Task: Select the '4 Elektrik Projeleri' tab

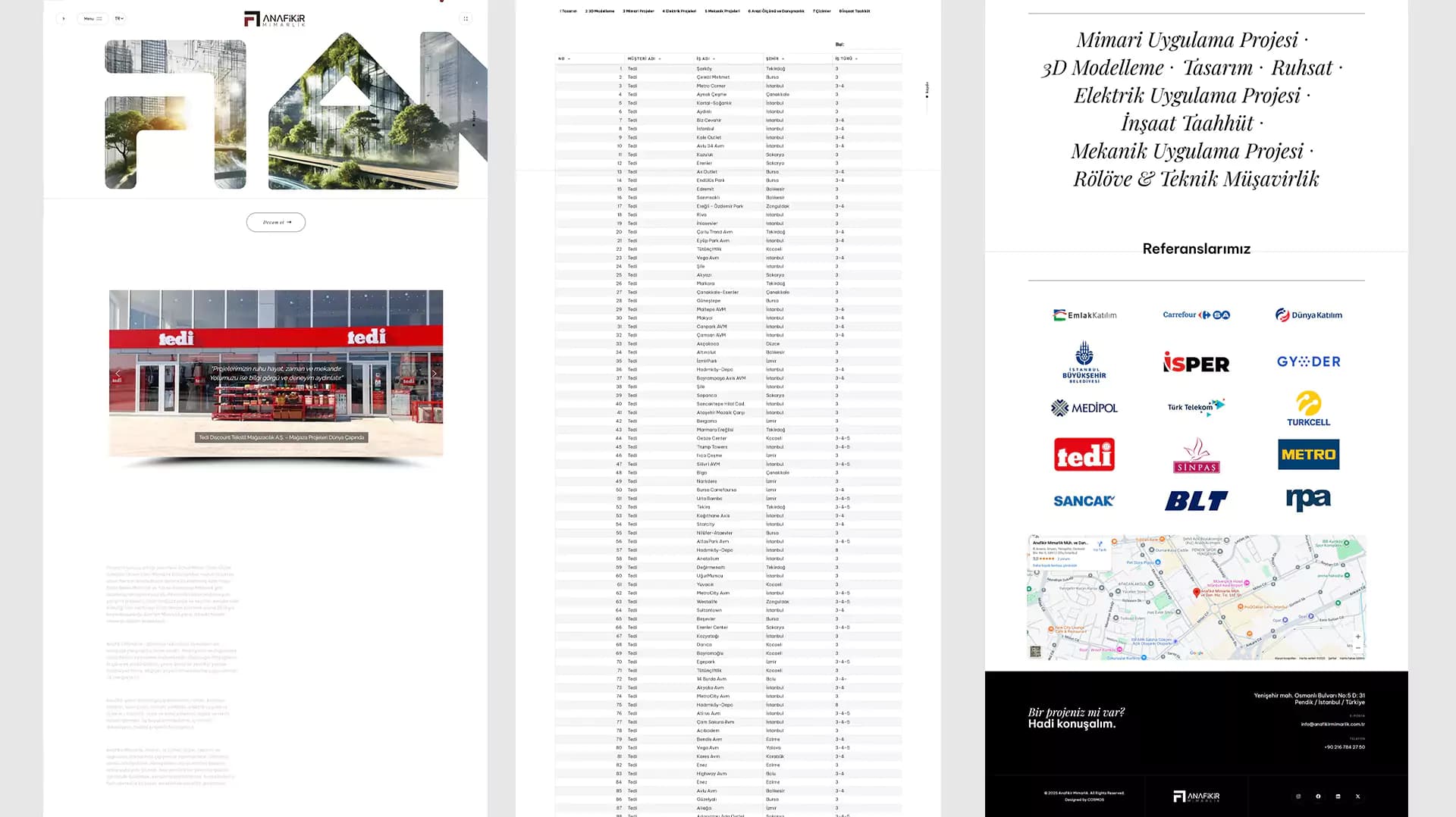Action: (x=679, y=11)
